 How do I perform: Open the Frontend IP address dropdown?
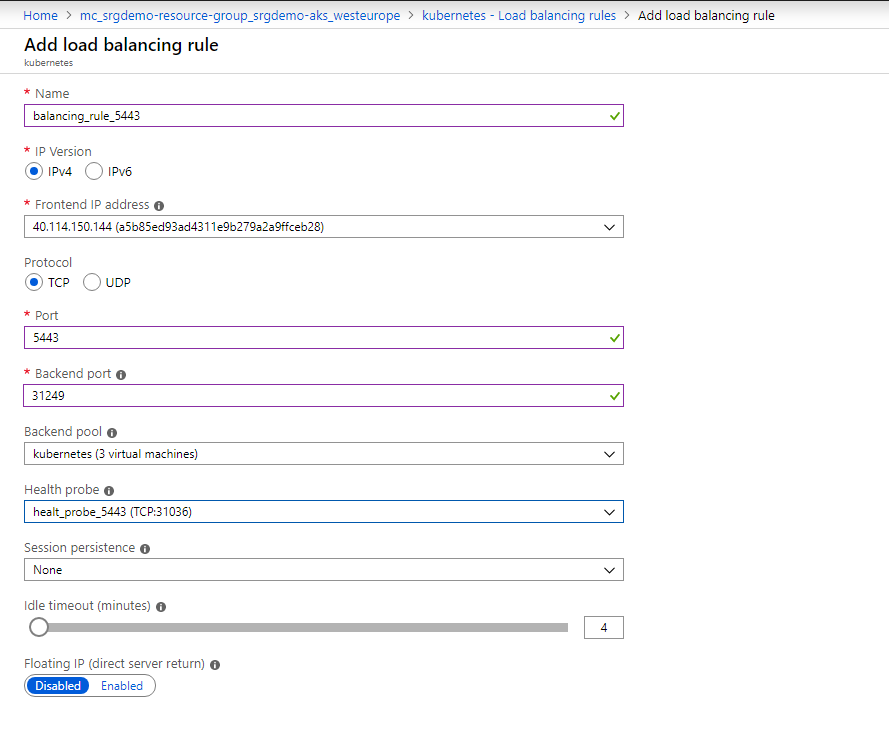pos(609,226)
